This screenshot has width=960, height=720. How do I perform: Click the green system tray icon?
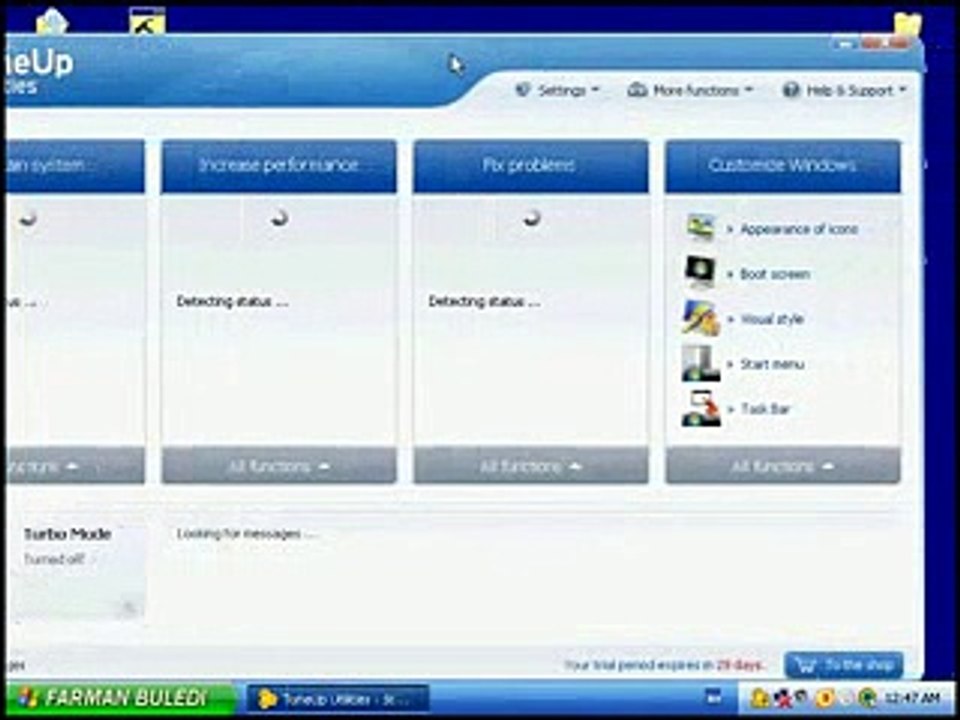click(x=867, y=697)
